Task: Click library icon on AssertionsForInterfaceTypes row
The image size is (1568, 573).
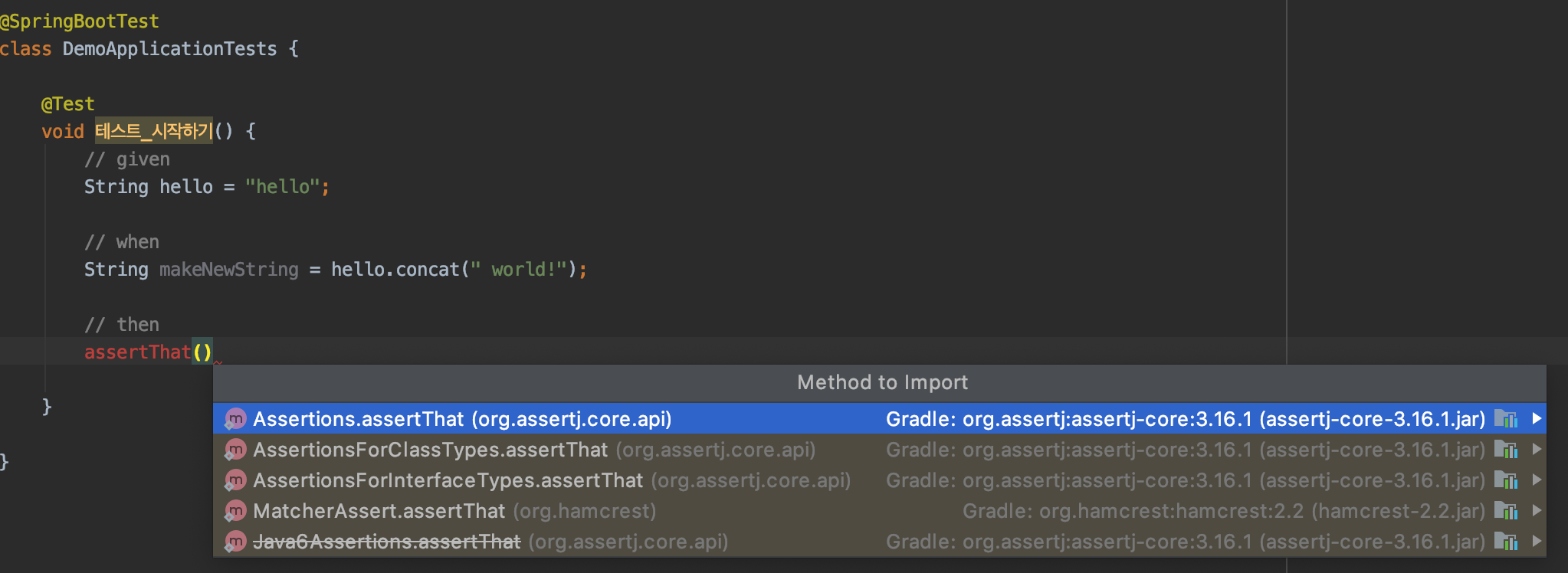Action: pyautogui.click(x=1506, y=480)
